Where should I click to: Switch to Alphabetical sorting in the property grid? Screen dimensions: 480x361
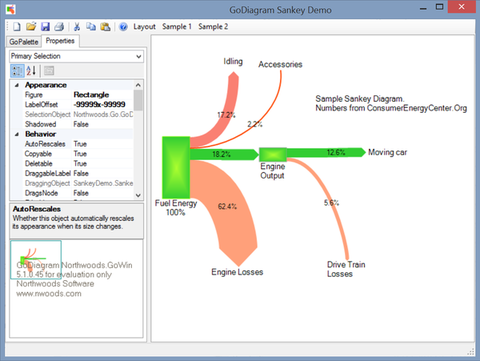(31, 71)
